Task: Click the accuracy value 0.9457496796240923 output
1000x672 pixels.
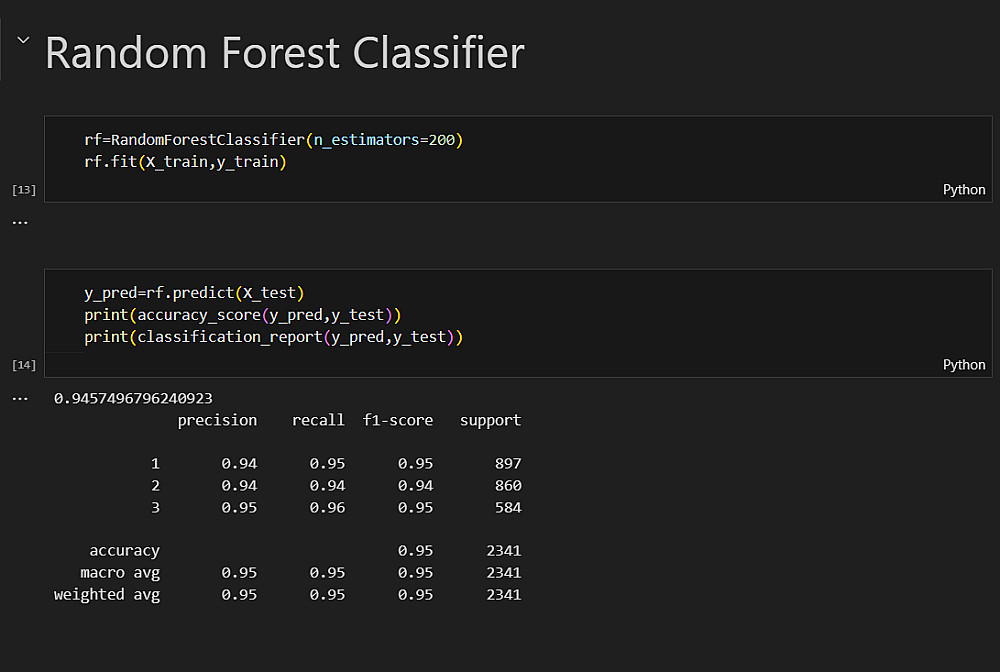Action: tap(133, 398)
